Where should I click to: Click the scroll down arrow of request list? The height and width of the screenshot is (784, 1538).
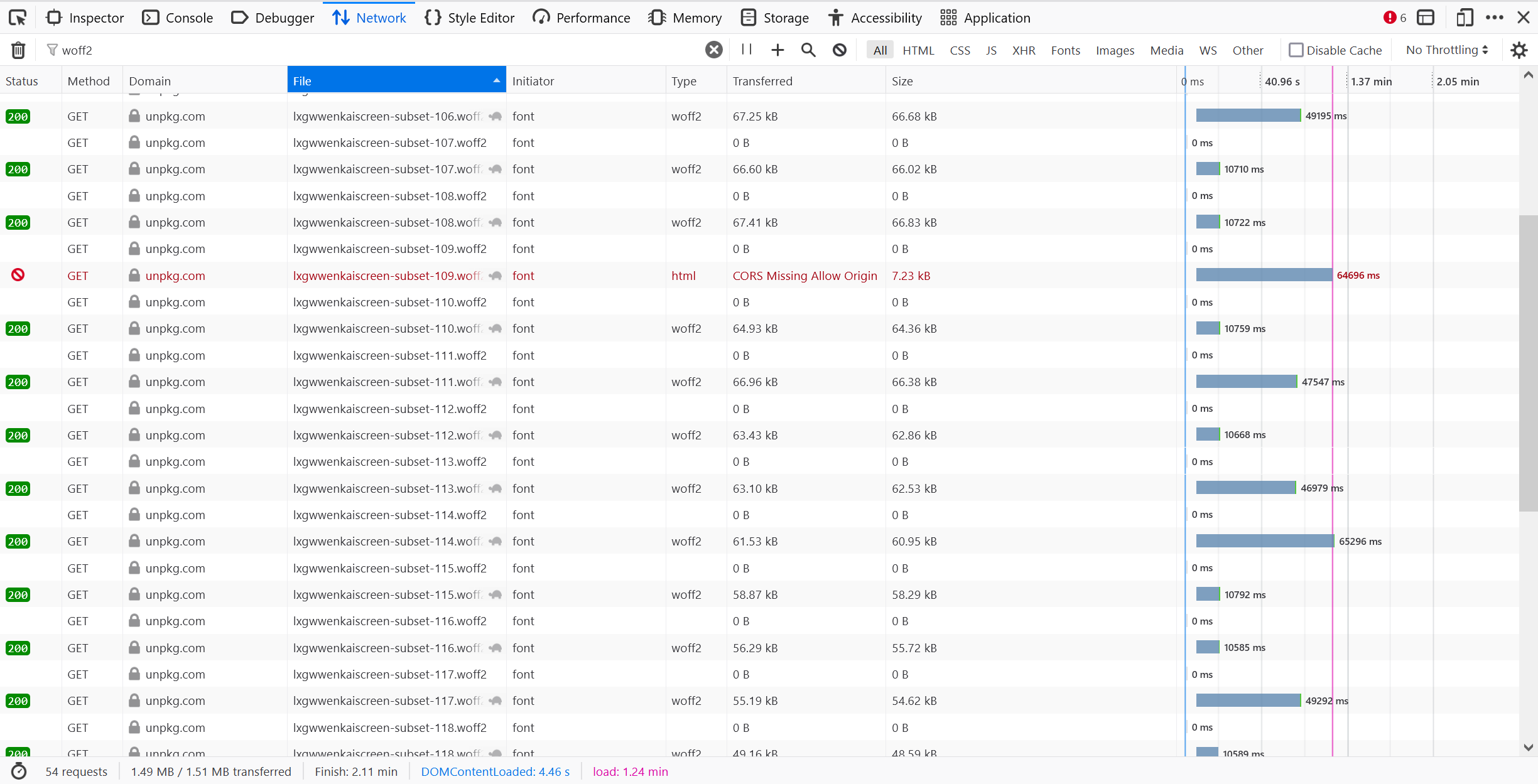pyautogui.click(x=1528, y=747)
